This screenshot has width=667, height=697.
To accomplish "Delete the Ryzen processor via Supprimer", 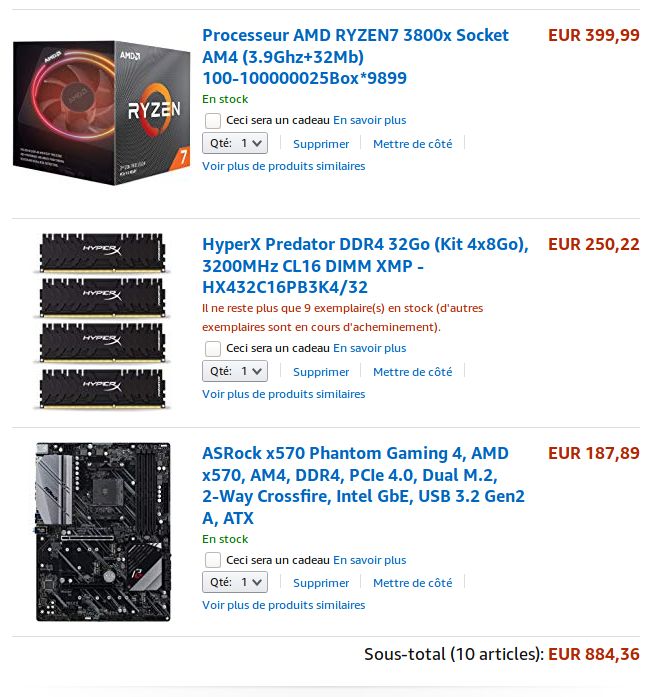I will point(321,144).
